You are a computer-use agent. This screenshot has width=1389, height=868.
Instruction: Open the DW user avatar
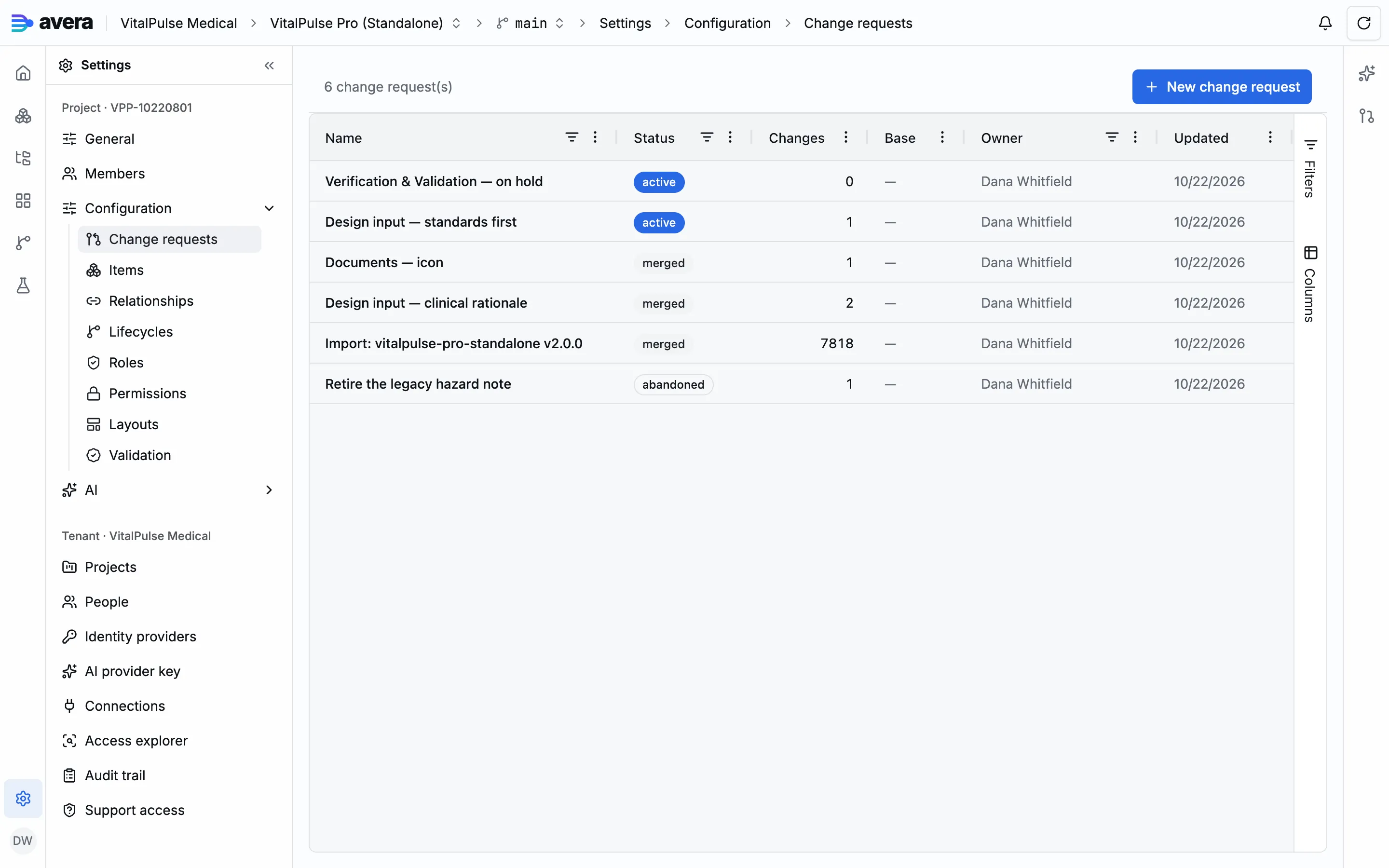(x=22, y=841)
